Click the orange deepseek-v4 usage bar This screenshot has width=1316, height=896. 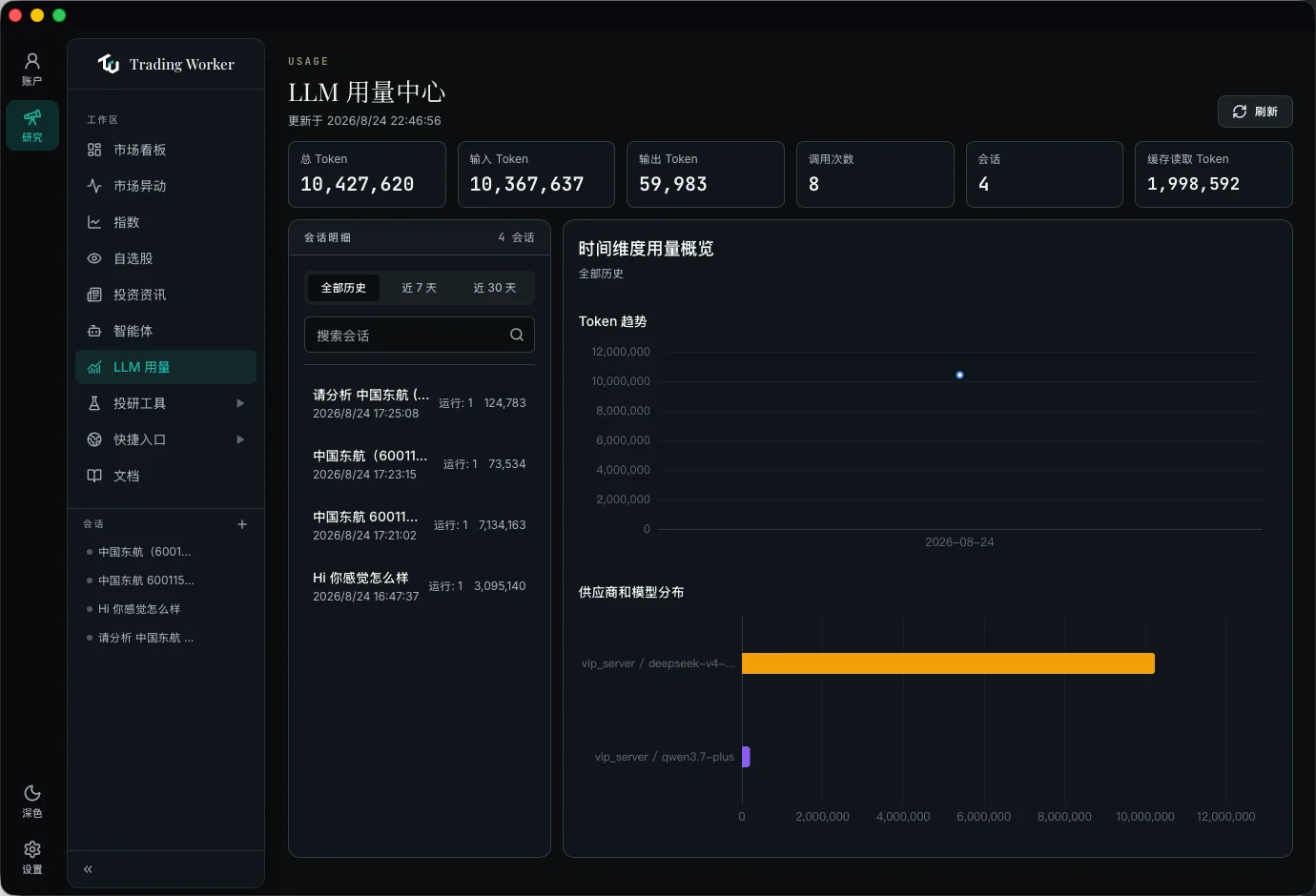948,663
